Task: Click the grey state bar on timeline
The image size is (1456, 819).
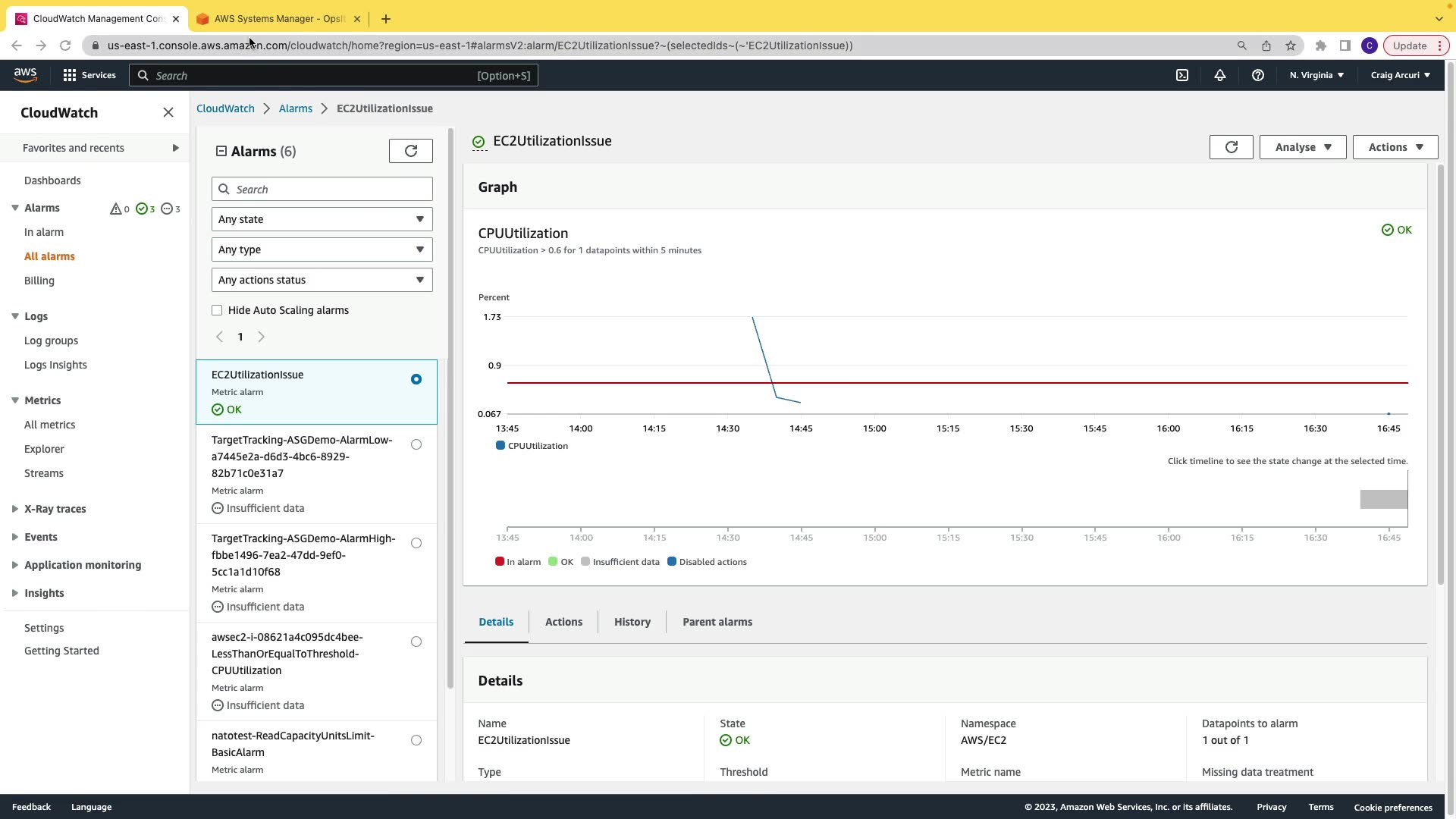Action: point(1383,499)
